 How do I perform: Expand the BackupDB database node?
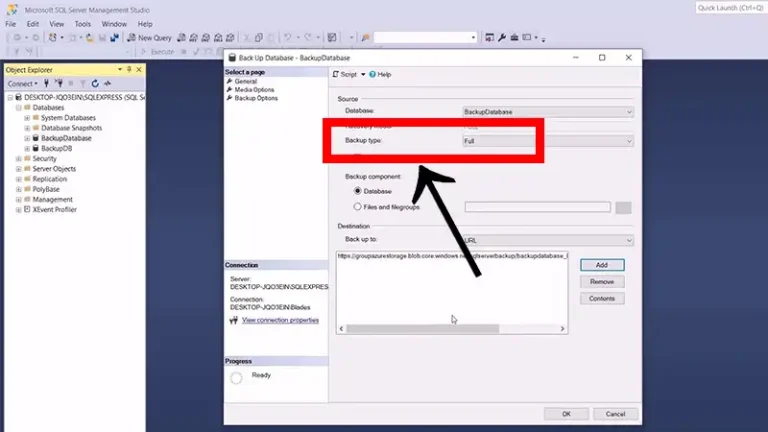pyautogui.click(x=27, y=148)
